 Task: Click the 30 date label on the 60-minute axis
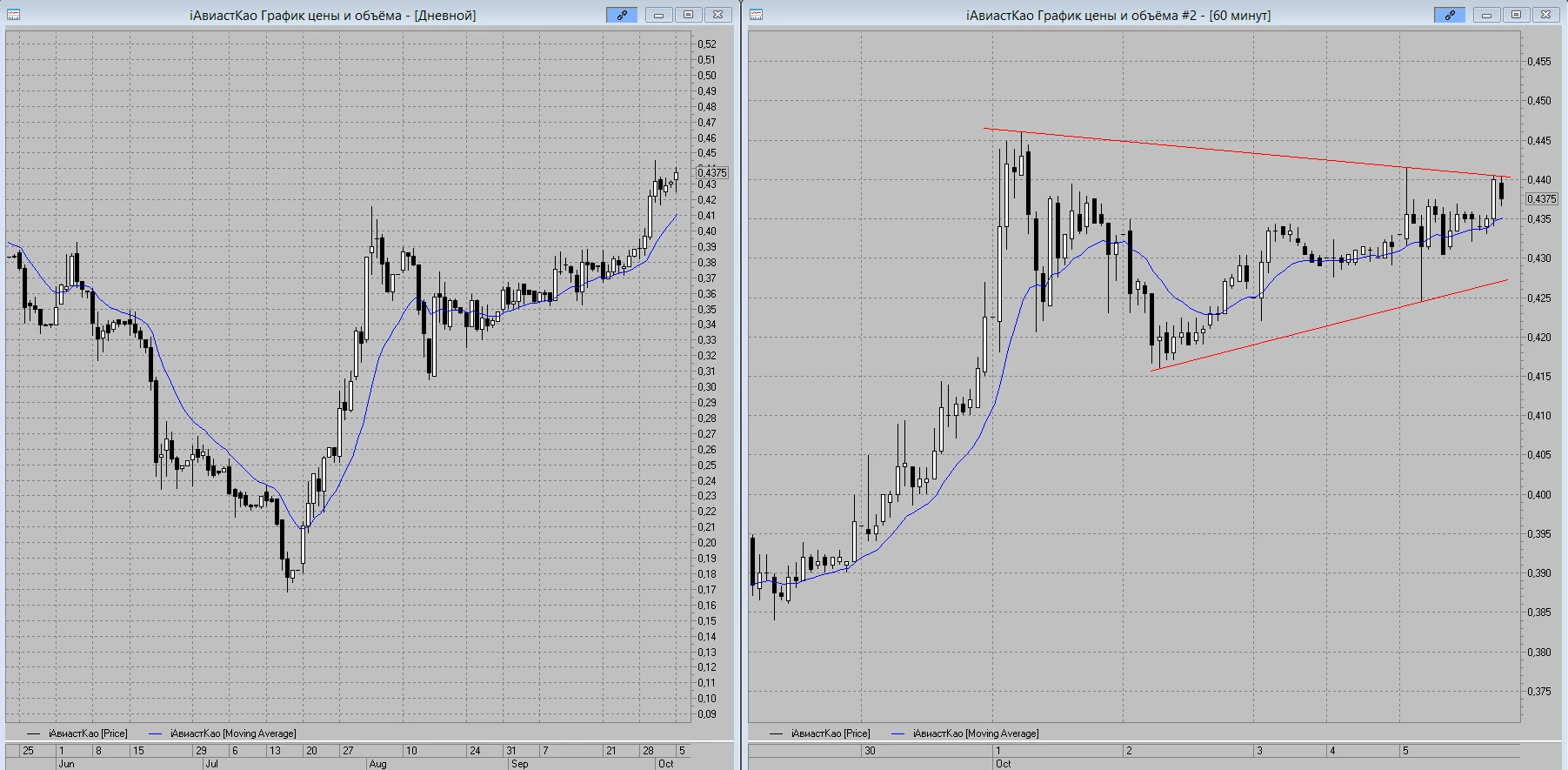tap(870, 750)
